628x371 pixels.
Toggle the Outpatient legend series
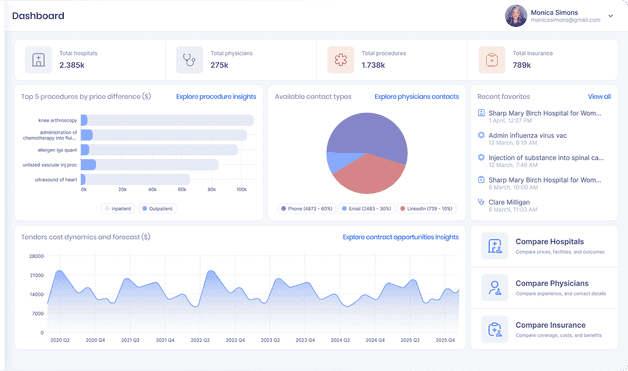pyautogui.click(x=157, y=209)
